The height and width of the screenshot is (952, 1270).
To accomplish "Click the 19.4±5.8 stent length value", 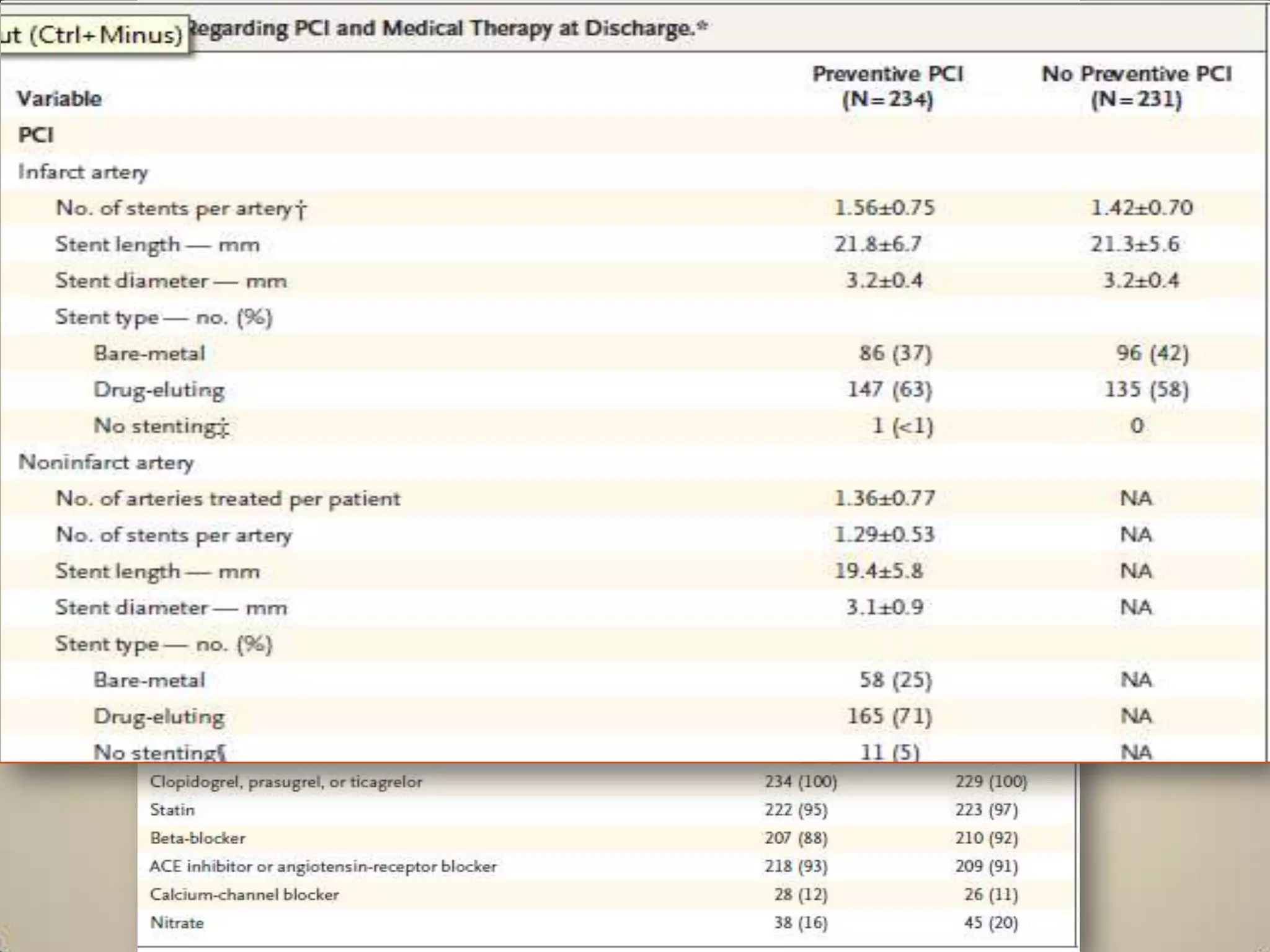I will click(878, 571).
